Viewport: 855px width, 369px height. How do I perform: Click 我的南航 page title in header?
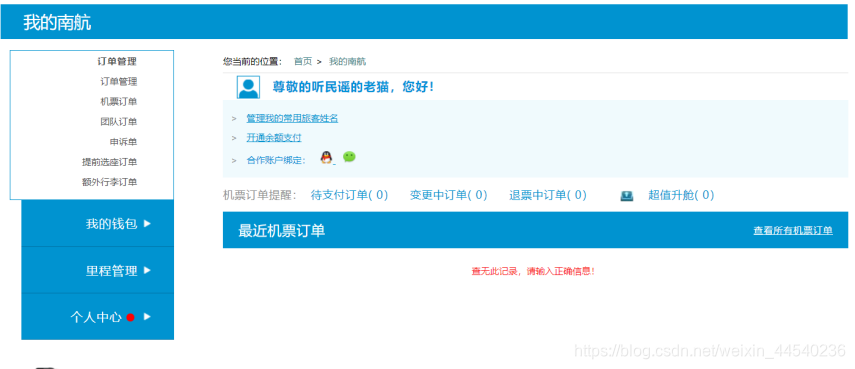point(57,23)
